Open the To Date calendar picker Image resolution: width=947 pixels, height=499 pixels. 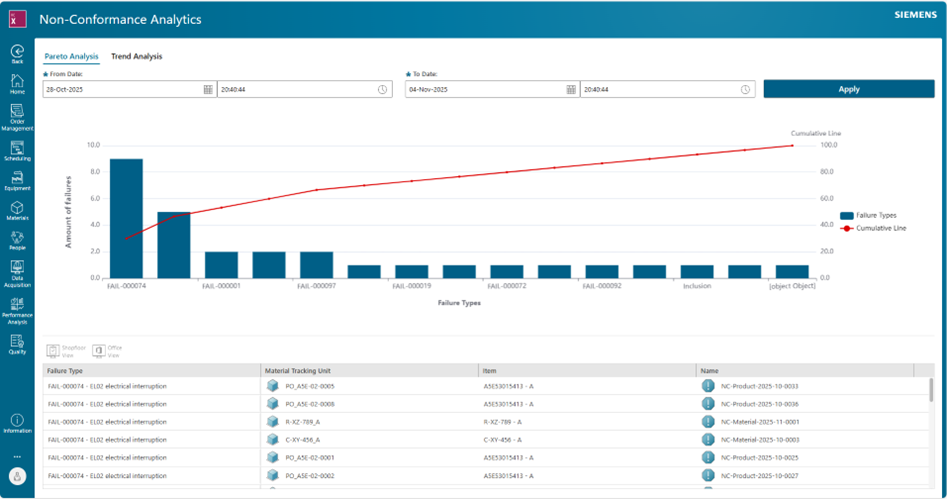tap(570, 89)
